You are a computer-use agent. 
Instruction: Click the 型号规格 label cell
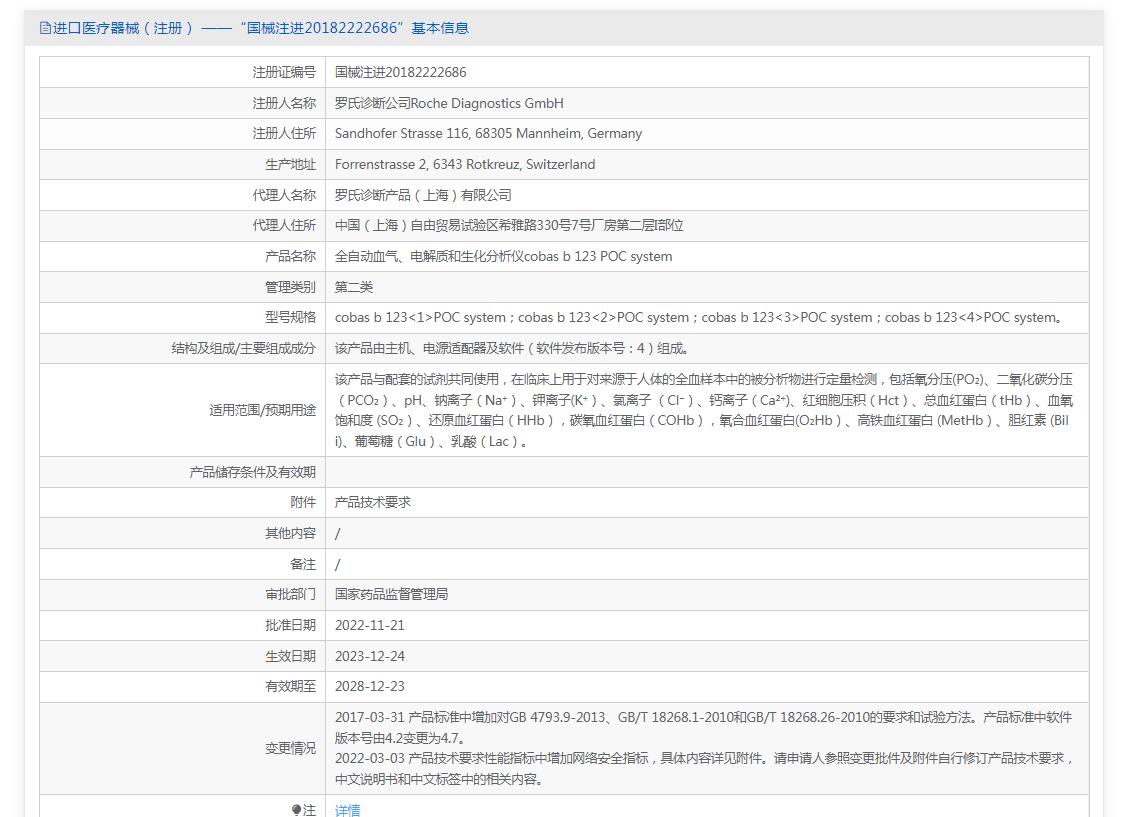182,317
